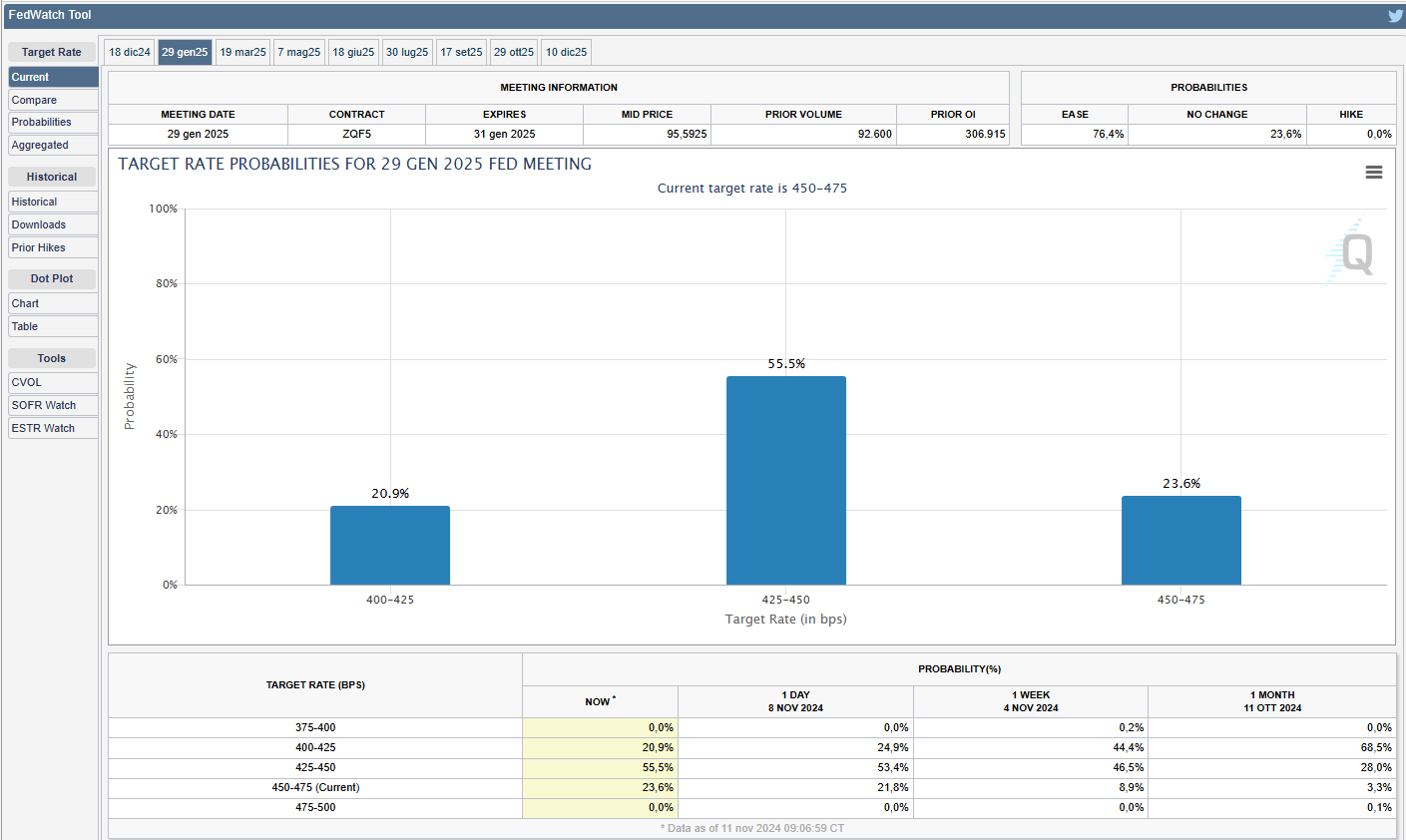1406x840 pixels.
Task: Click the 425-450 target rate row label
Action: coord(315,767)
